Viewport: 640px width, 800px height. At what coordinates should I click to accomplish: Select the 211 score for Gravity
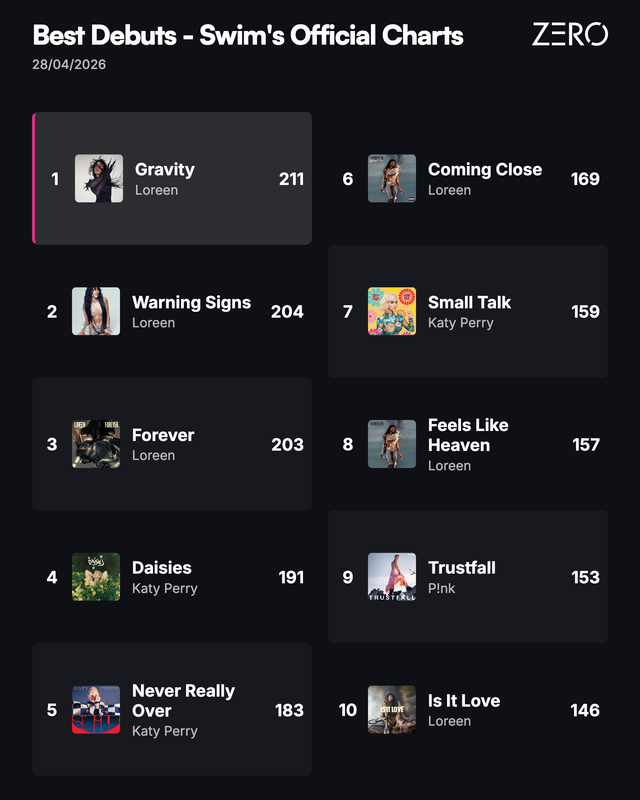click(291, 179)
